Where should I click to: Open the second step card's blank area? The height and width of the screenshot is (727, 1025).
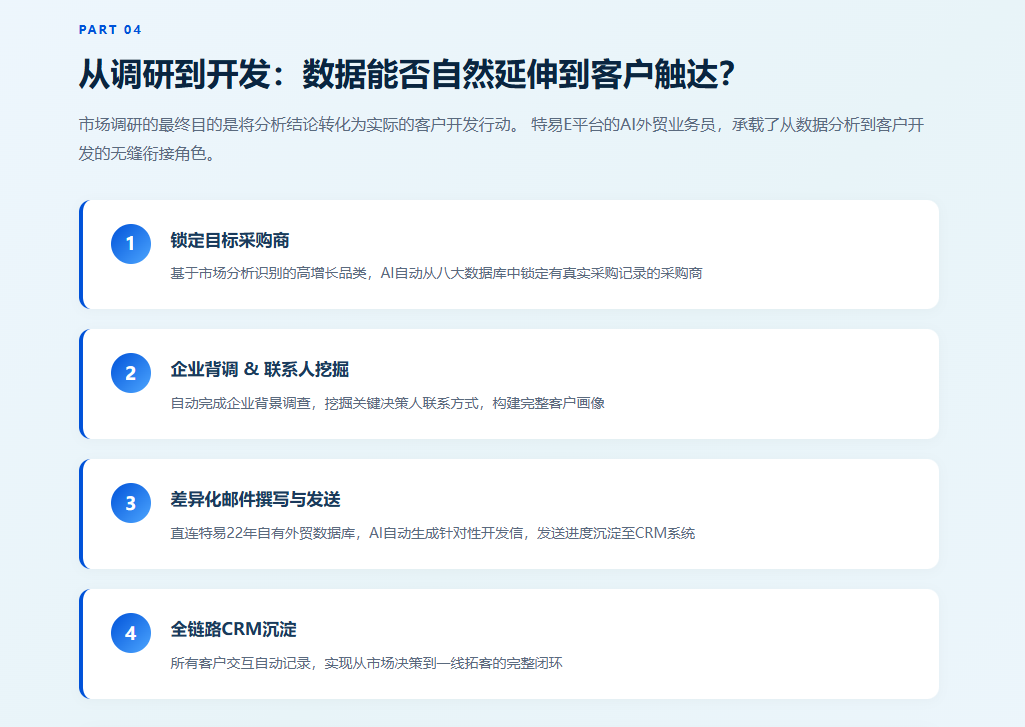coord(784,384)
